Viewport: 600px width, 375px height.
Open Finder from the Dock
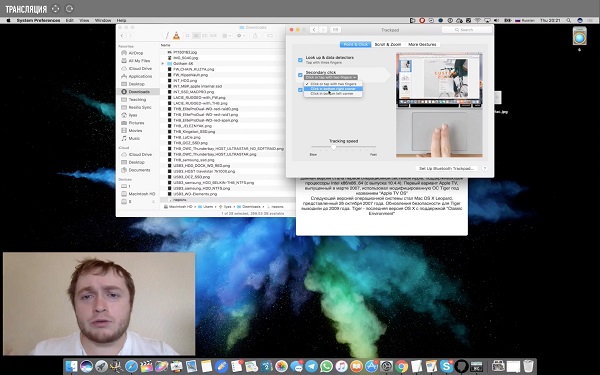[71, 367]
